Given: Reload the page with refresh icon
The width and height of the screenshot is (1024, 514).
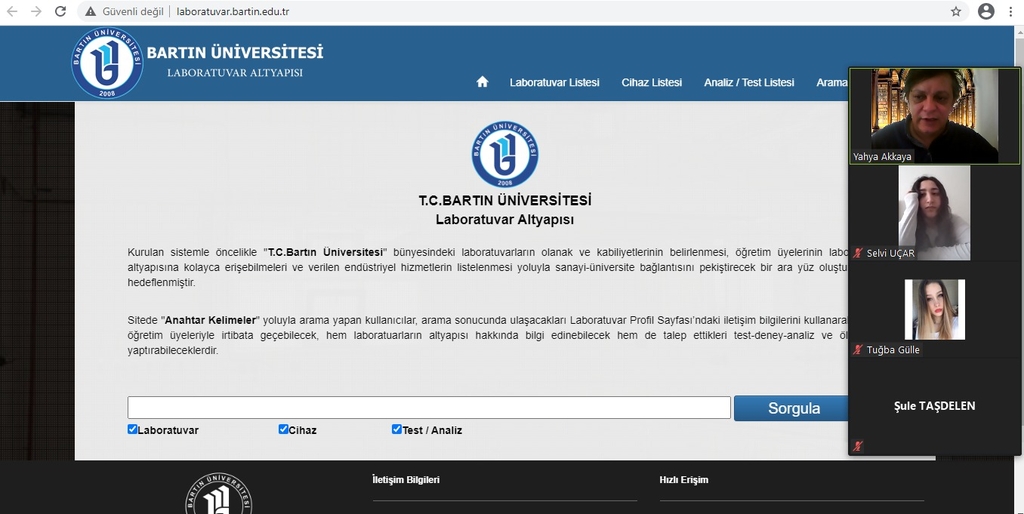Looking at the screenshot, I should [x=60, y=11].
